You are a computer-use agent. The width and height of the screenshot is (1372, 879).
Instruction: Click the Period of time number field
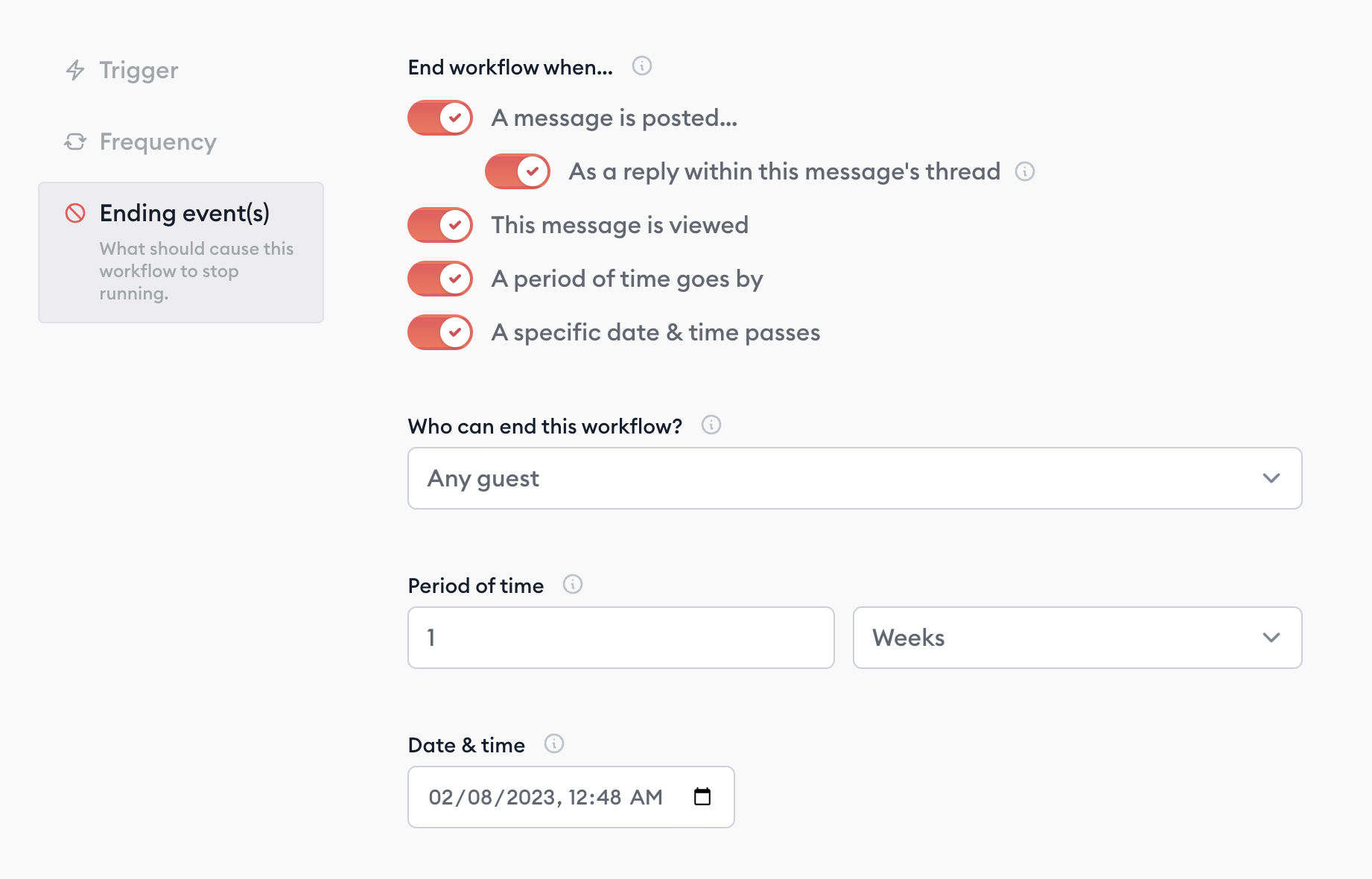621,638
